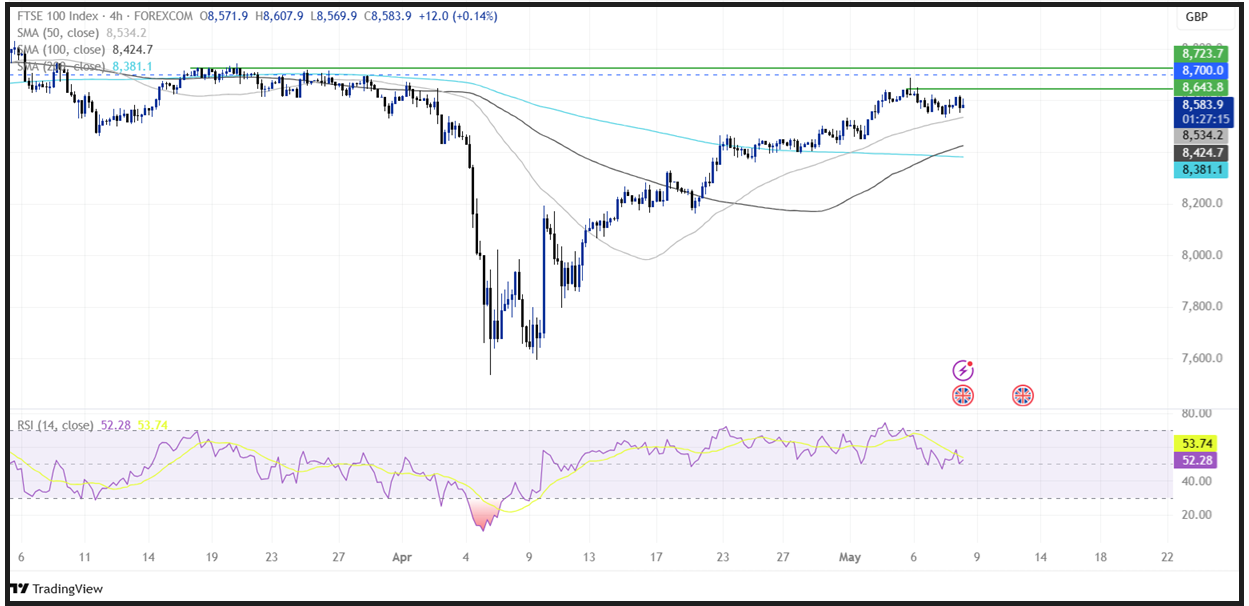Click the O8,571.9 open value
Viewport: 1249px width, 606px height.
(x=226, y=17)
